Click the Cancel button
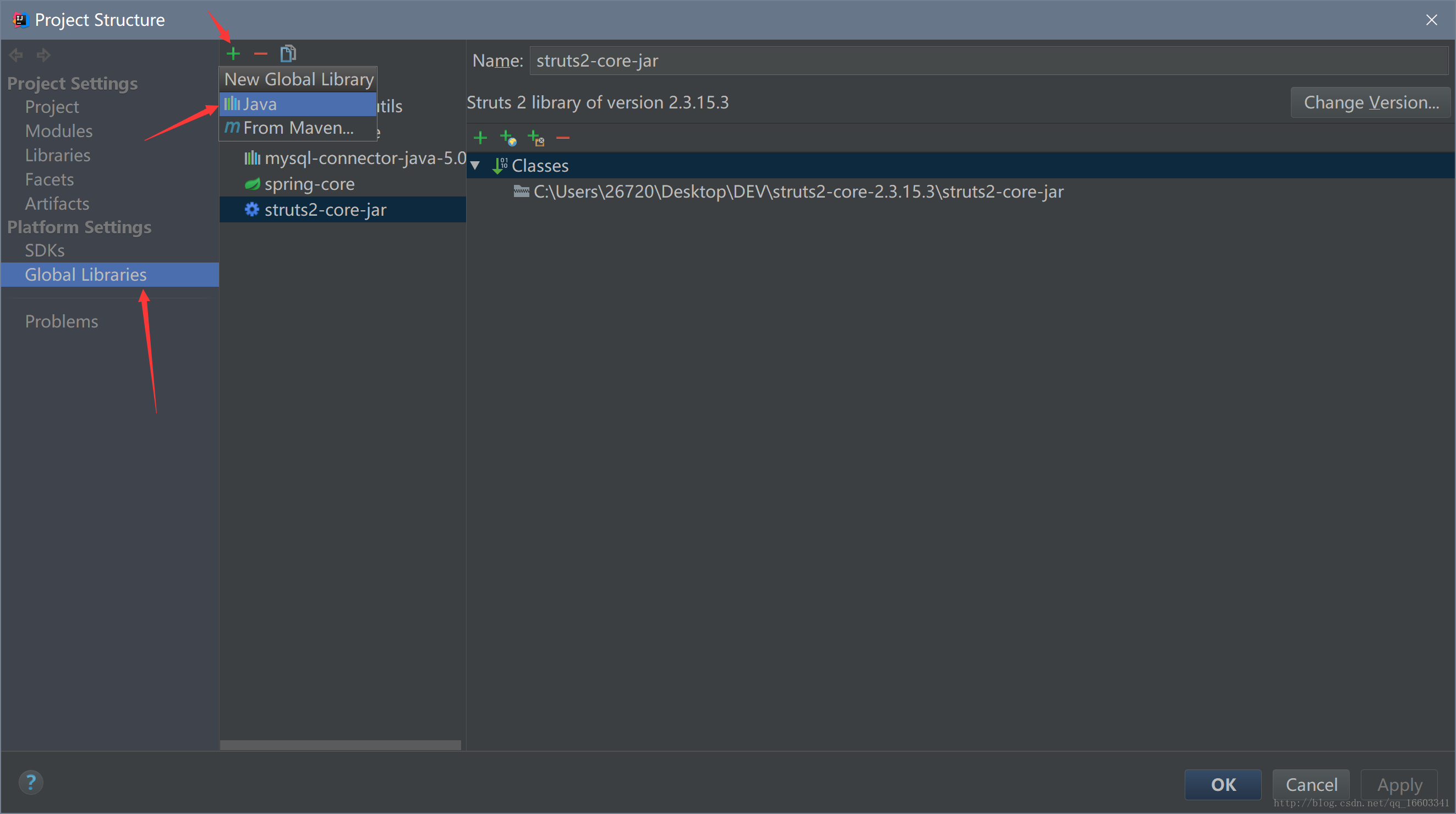 point(1311,785)
